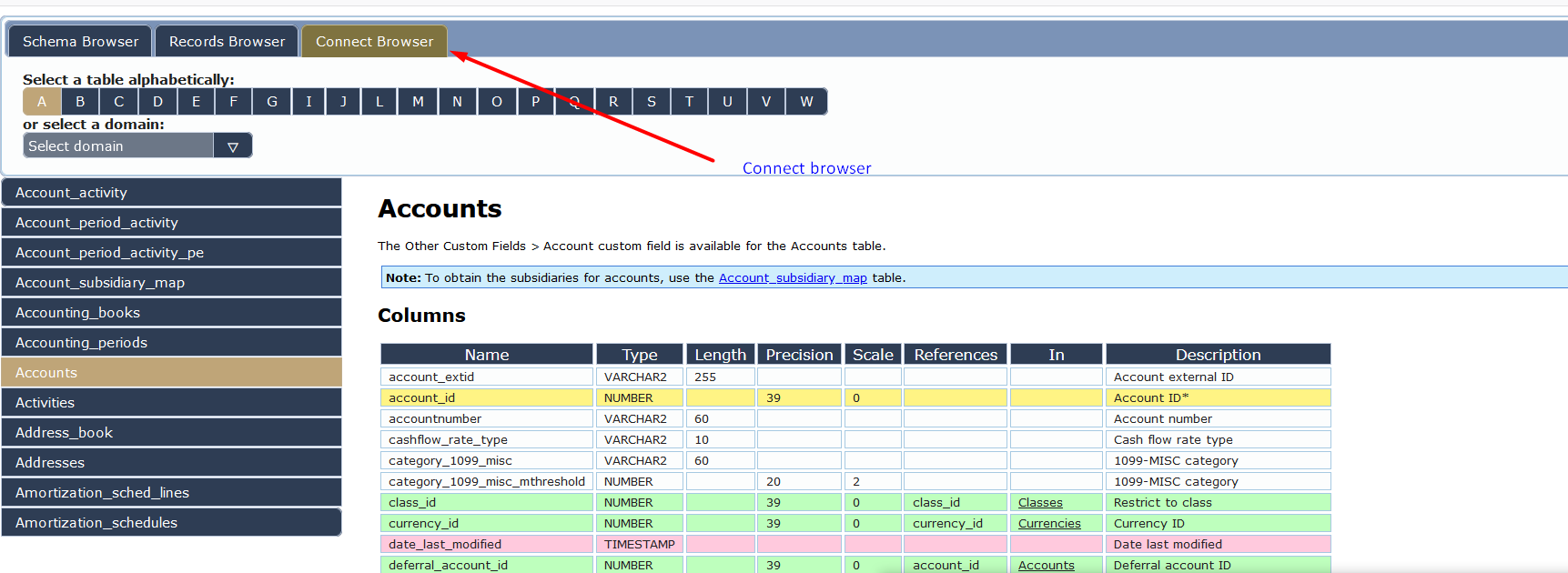Open the Amortization_schedules table
Image resolution: width=1568 pixels, height=573 pixels.
click(172, 522)
